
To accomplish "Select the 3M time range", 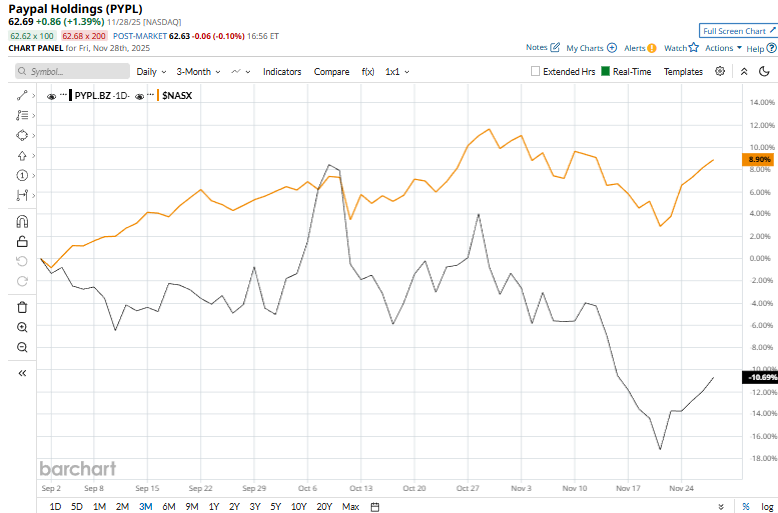I will (145, 507).
